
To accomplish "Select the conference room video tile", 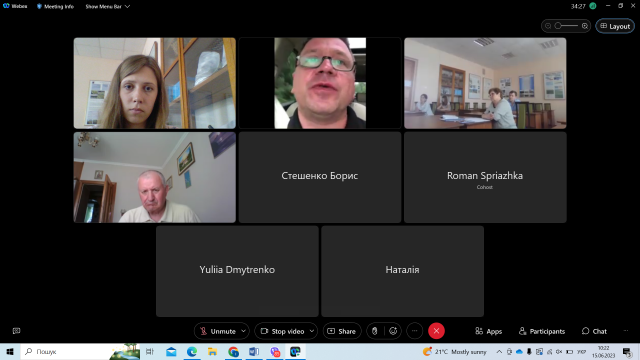I will tap(485, 83).
